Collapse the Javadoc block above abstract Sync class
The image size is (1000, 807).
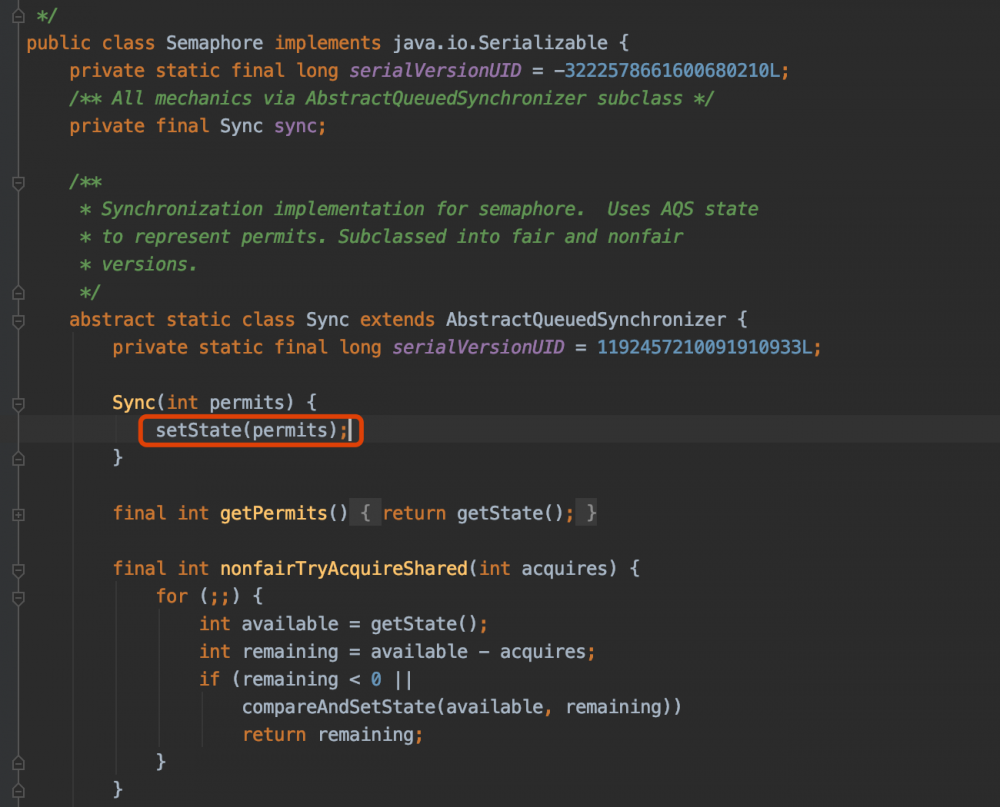(18, 183)
